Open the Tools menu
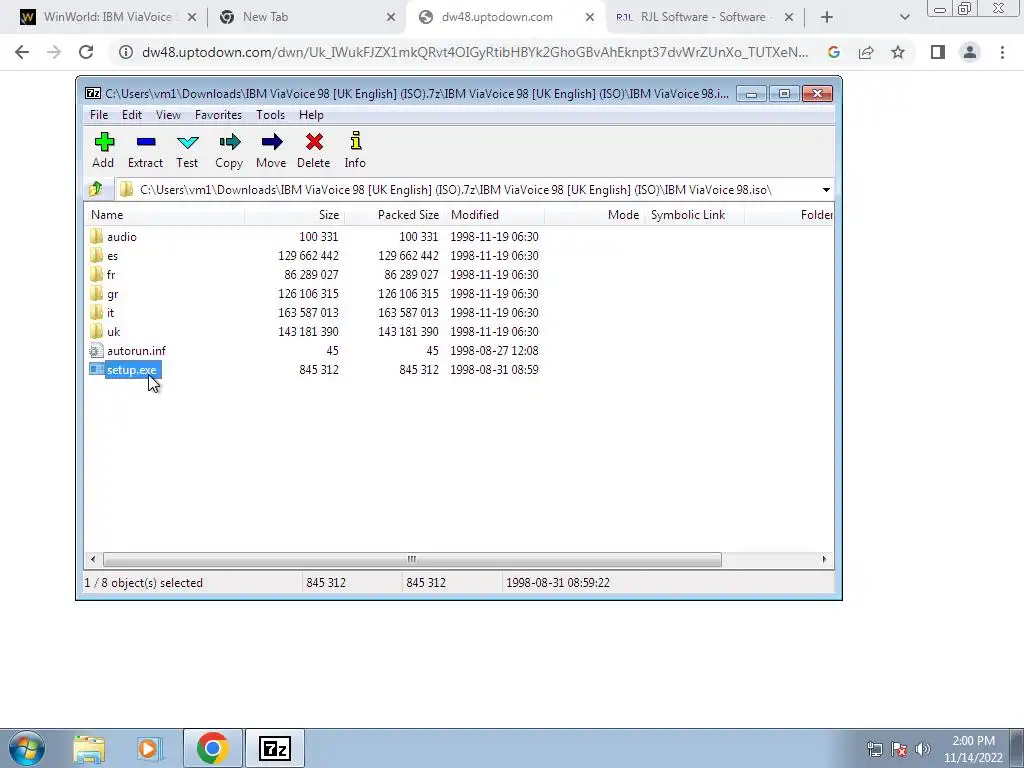Screen dimensions: 1024x768 click(270, 115)
